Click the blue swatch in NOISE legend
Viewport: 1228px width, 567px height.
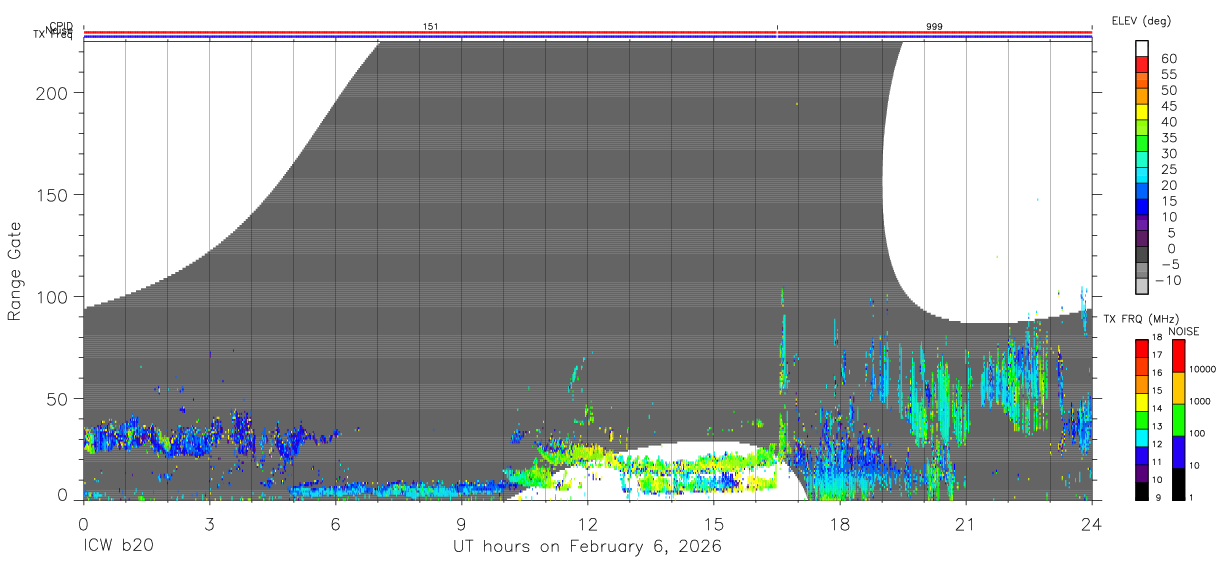1178,450
